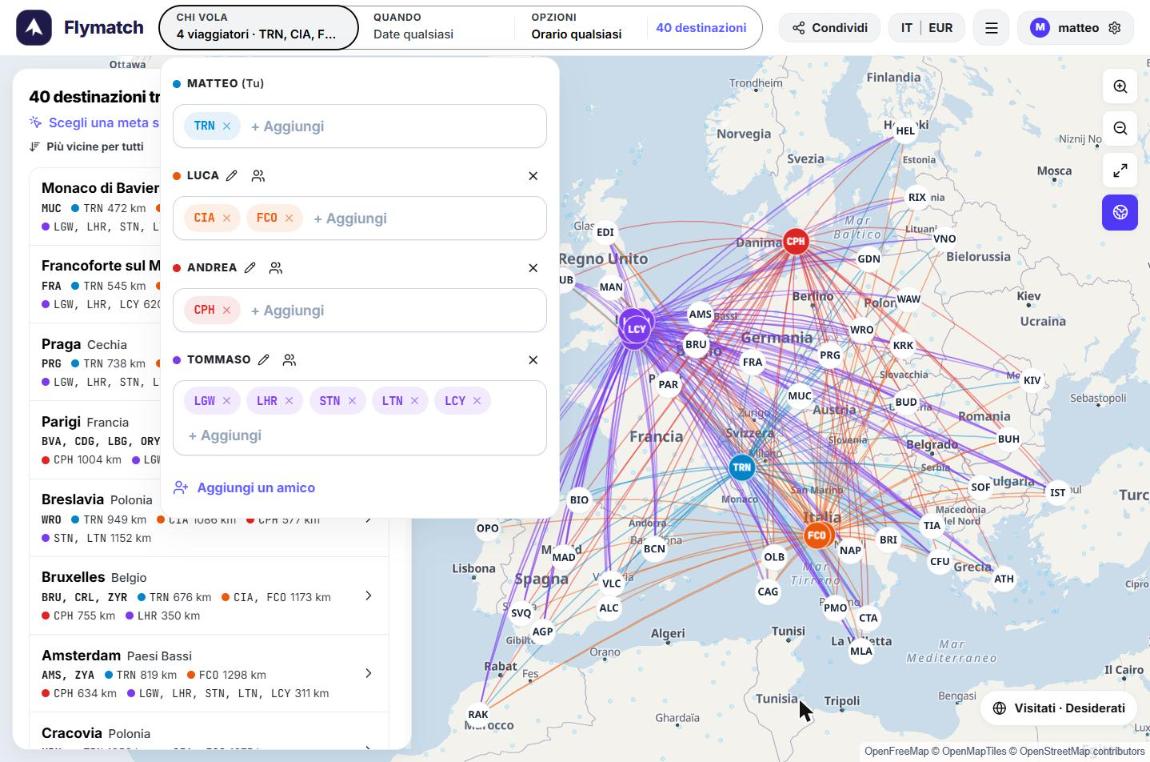Open settings gear next to matteo

[1115, 28]
